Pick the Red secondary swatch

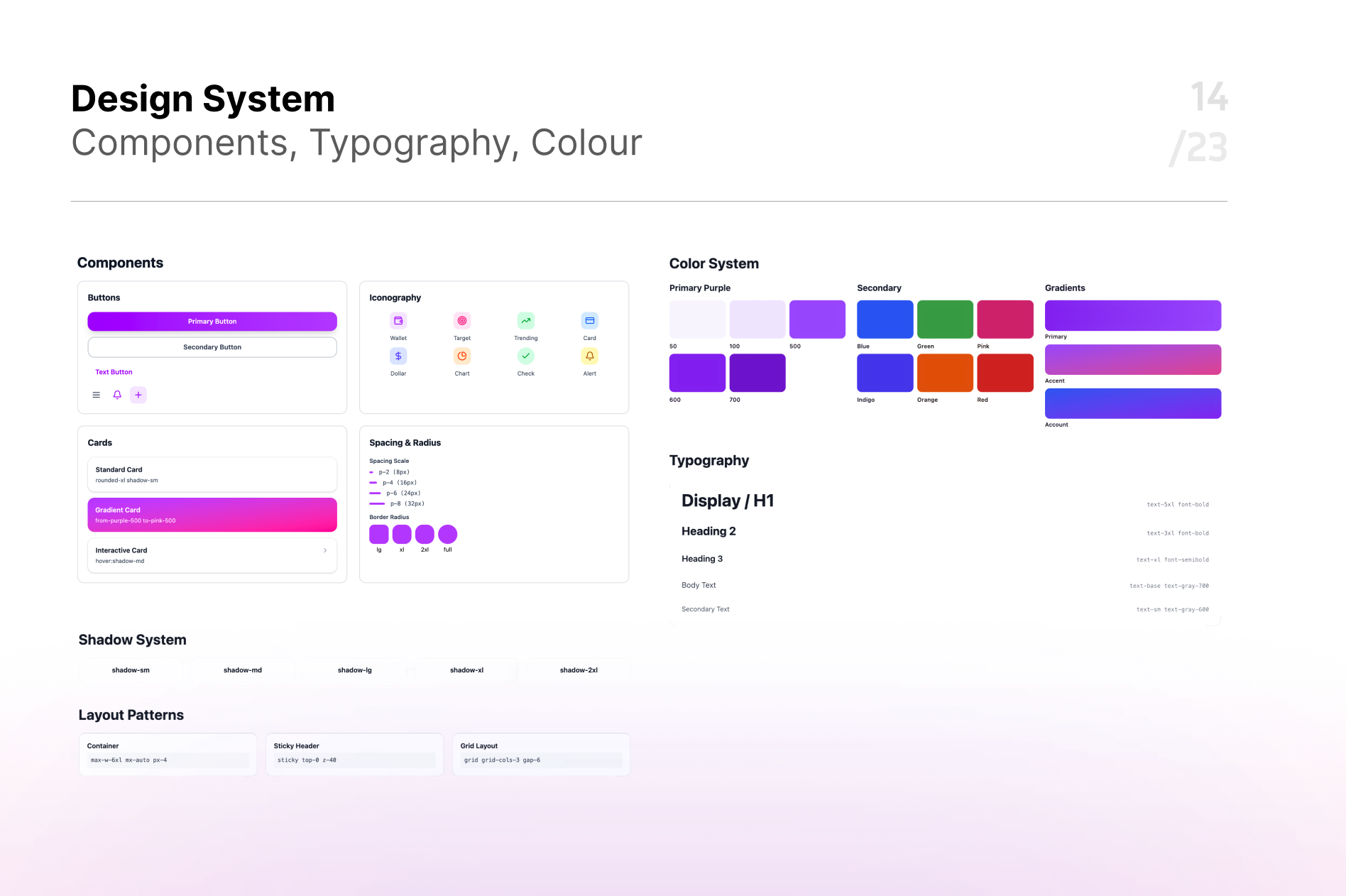tap(1005, 373)
